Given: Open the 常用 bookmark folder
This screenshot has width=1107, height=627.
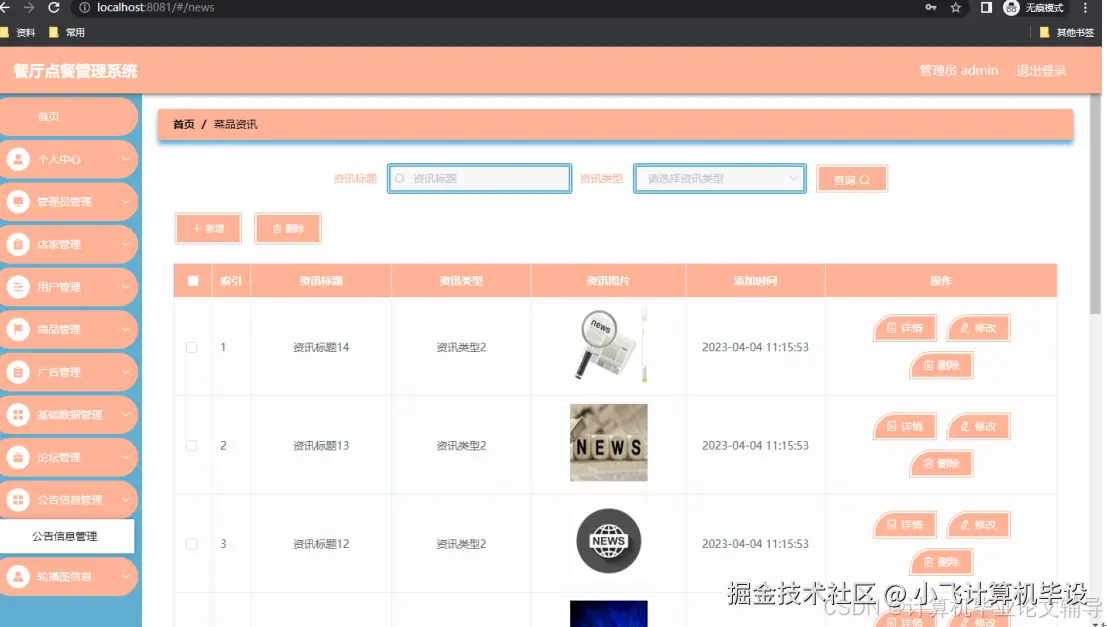Looking at the screenshot, I should [67, 32].
